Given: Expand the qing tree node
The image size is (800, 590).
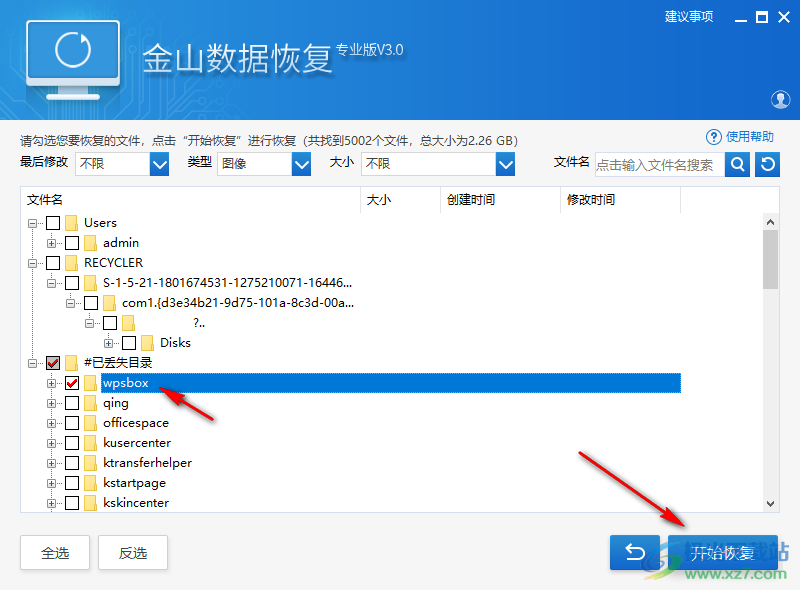Looking at the screenshot, I should pyautogui.click(x=52, y=403).
